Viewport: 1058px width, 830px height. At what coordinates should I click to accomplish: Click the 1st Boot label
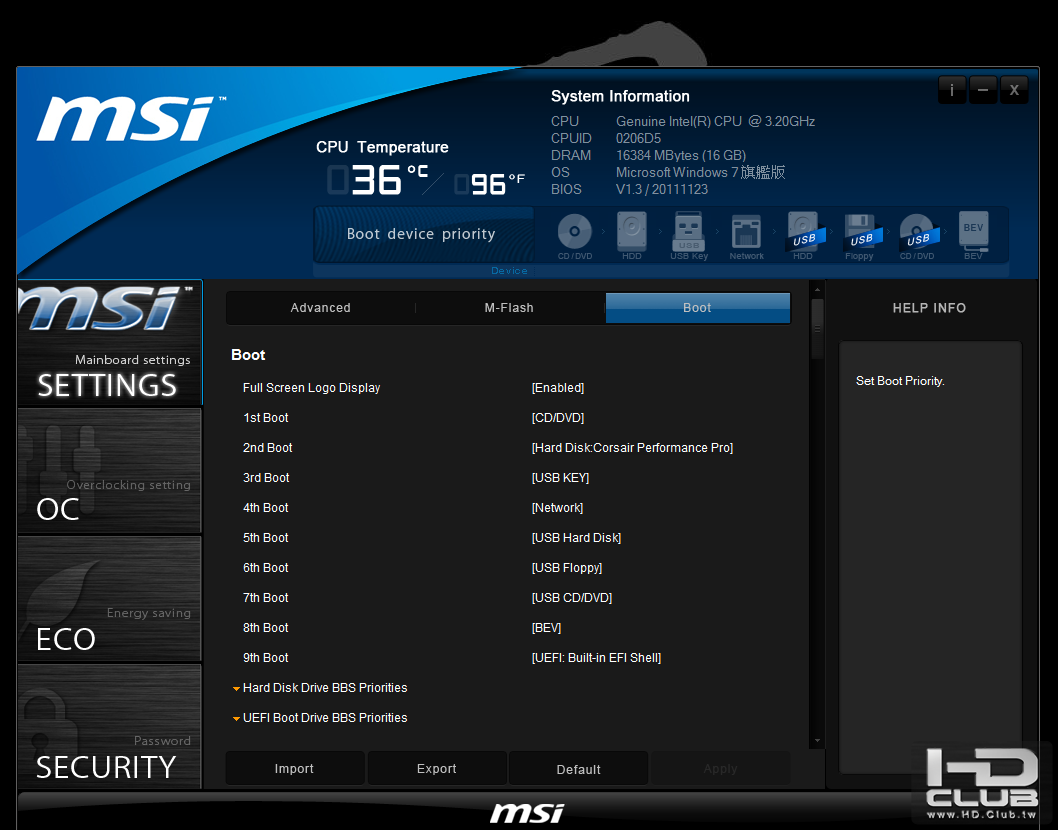[x=265, y=418]
